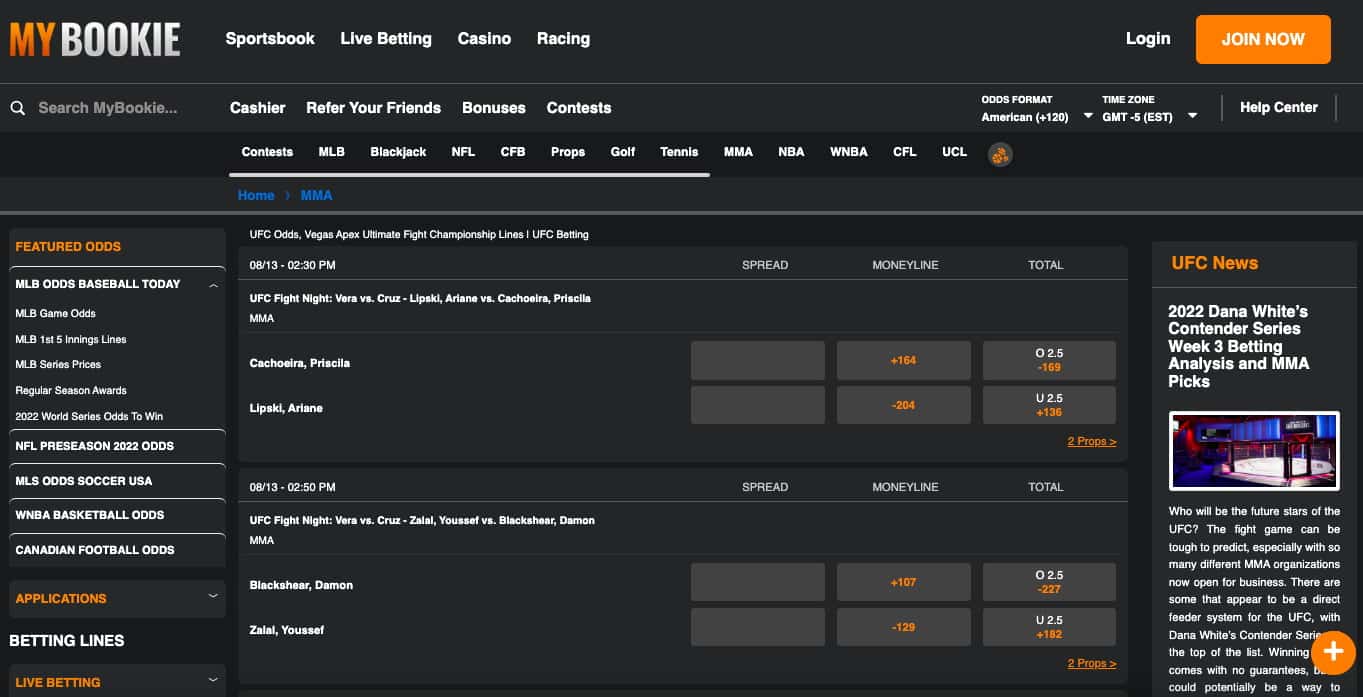Screen dimensions: 1363x697
Task: Switch to the Blackjack tab
Action: pyautogui.click(x=398, y=152)
